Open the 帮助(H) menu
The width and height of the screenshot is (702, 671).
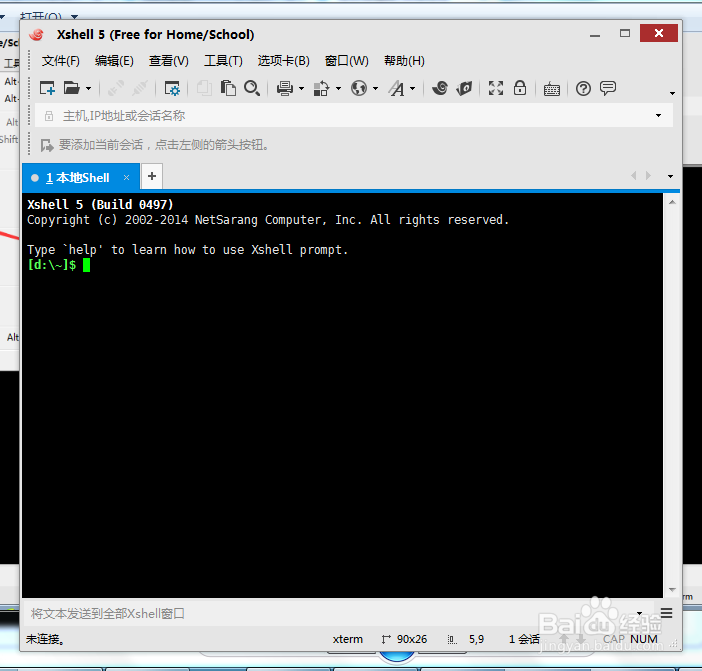click(x=404, y=60)
